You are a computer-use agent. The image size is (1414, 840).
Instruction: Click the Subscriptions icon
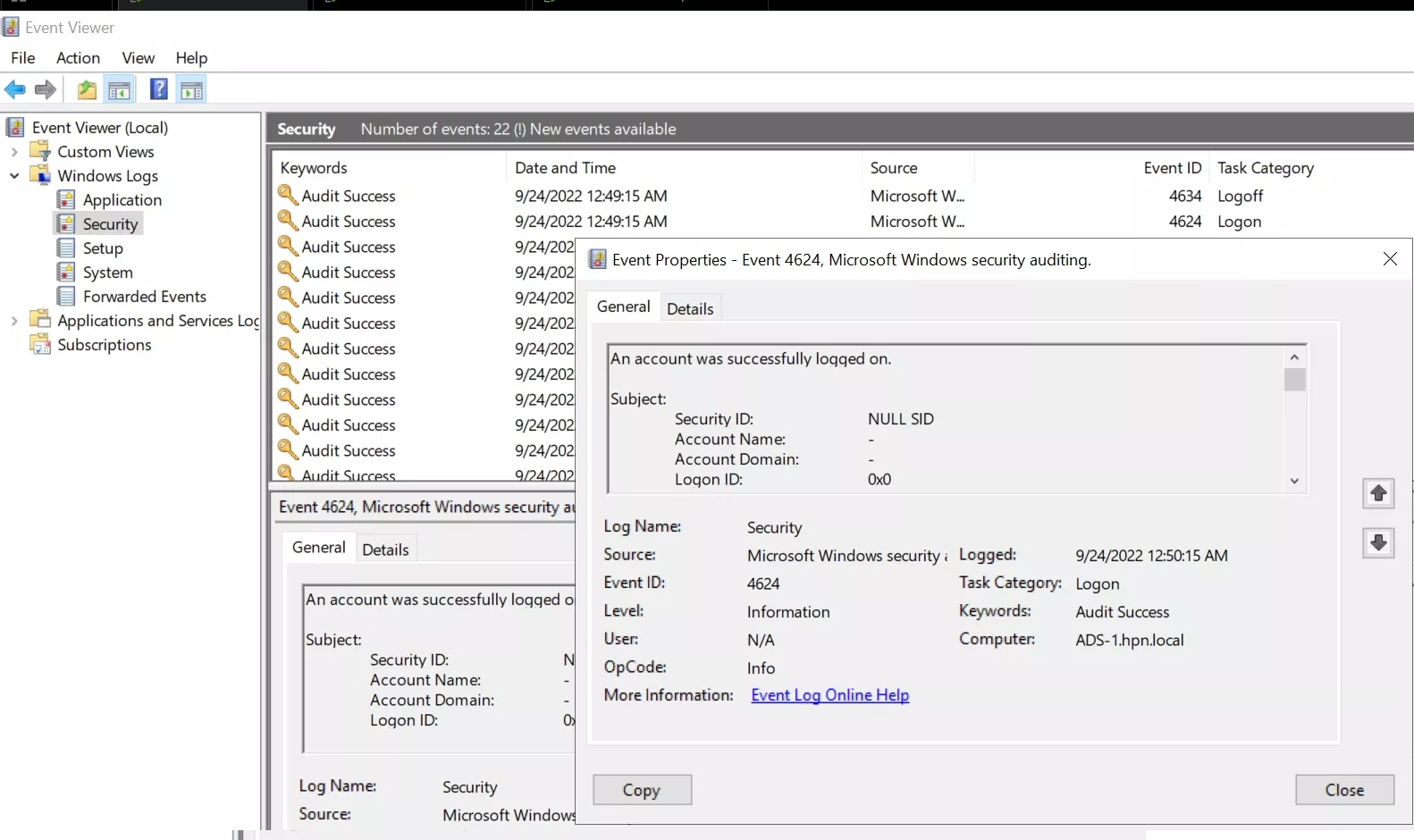[40, 344]
